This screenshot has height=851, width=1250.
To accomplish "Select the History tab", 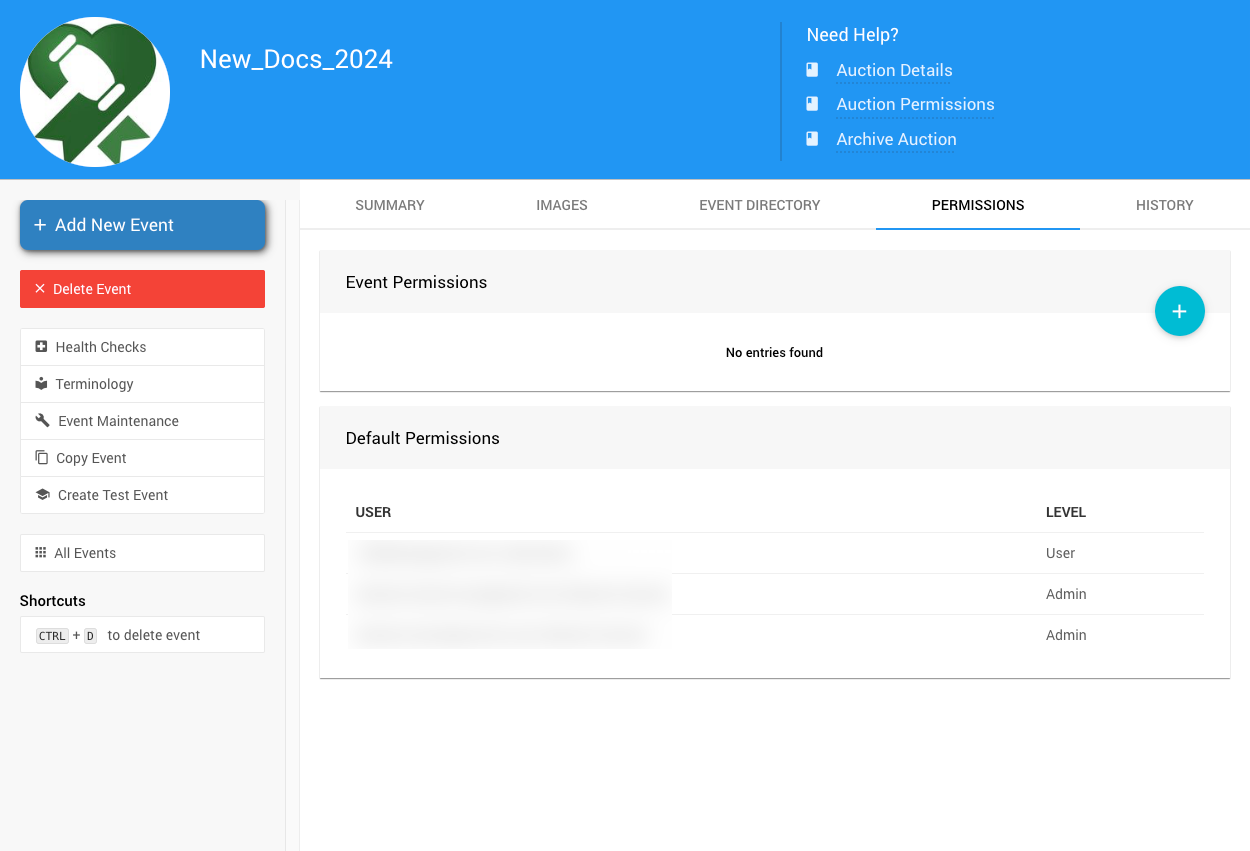I will 1164,205.
